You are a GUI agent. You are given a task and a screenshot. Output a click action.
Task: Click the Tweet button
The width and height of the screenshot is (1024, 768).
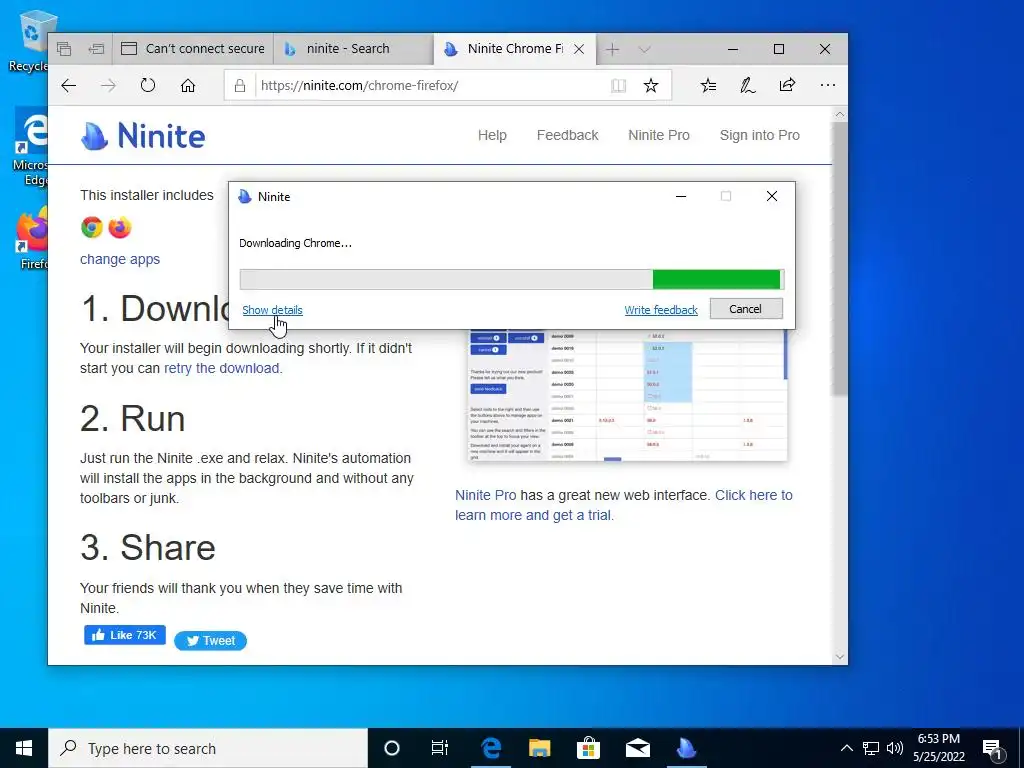click(x=210, y=641)
